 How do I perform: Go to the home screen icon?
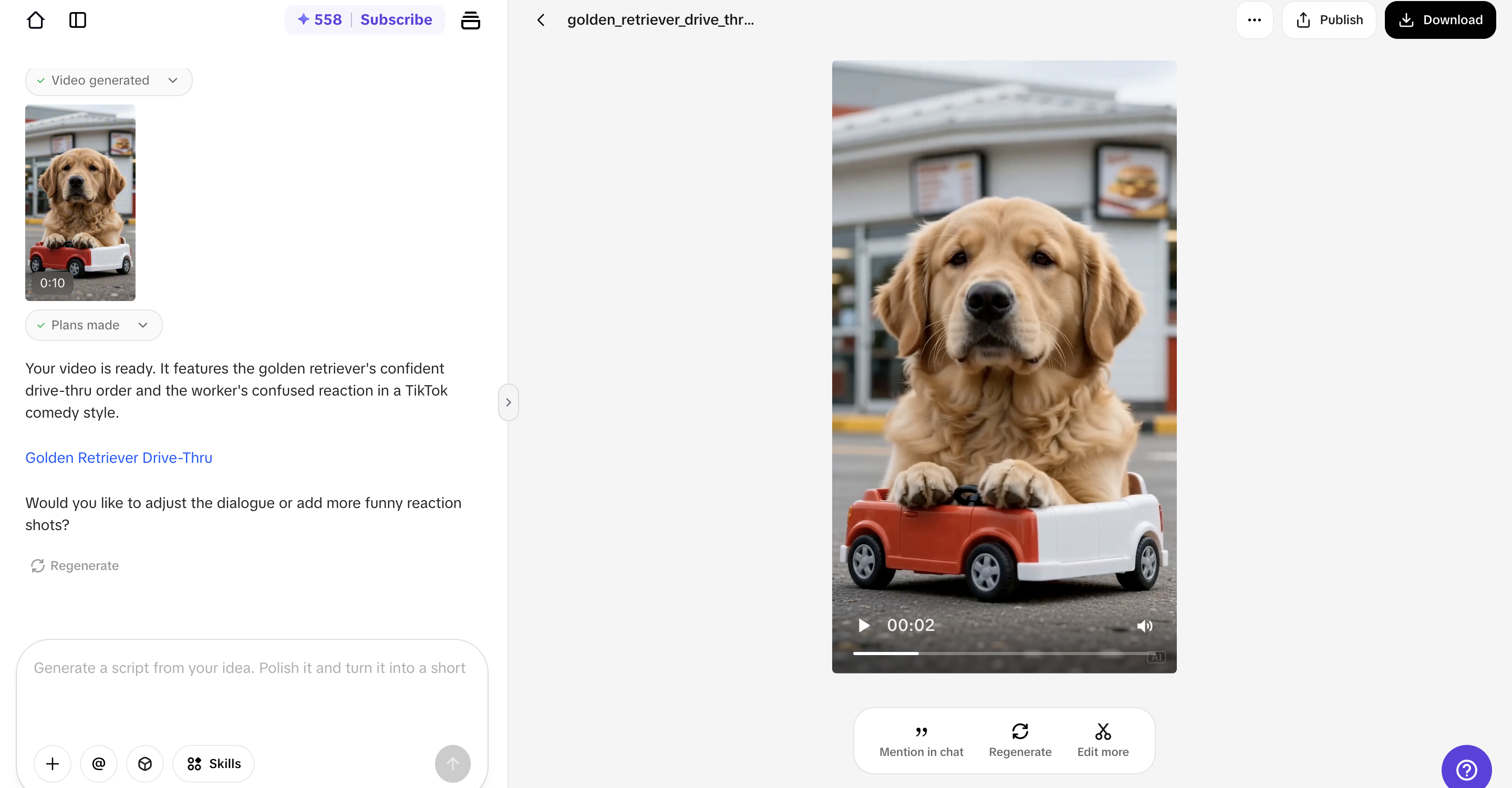click(x=36, y=20)
